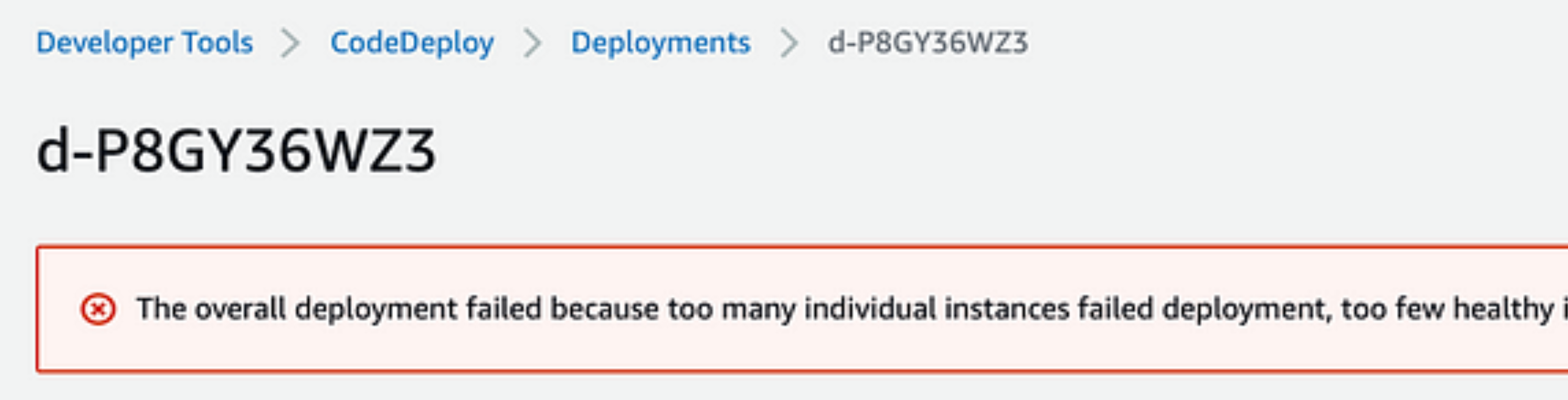Select the red-bordered error alert banner
Image resolution: width=1568 pixels, height=400 pixels.
(802, 309)
